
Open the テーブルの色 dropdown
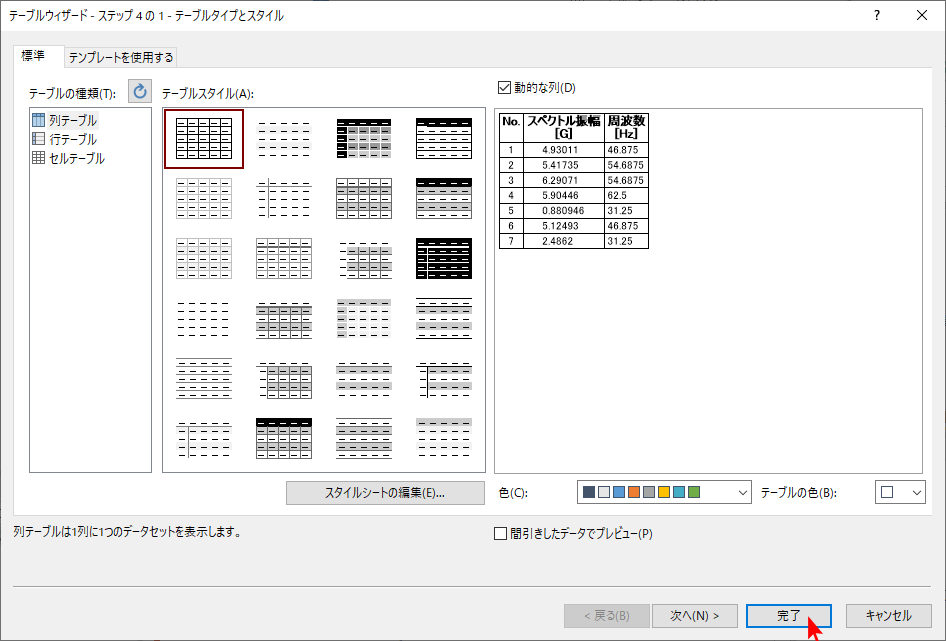point(900,493)
